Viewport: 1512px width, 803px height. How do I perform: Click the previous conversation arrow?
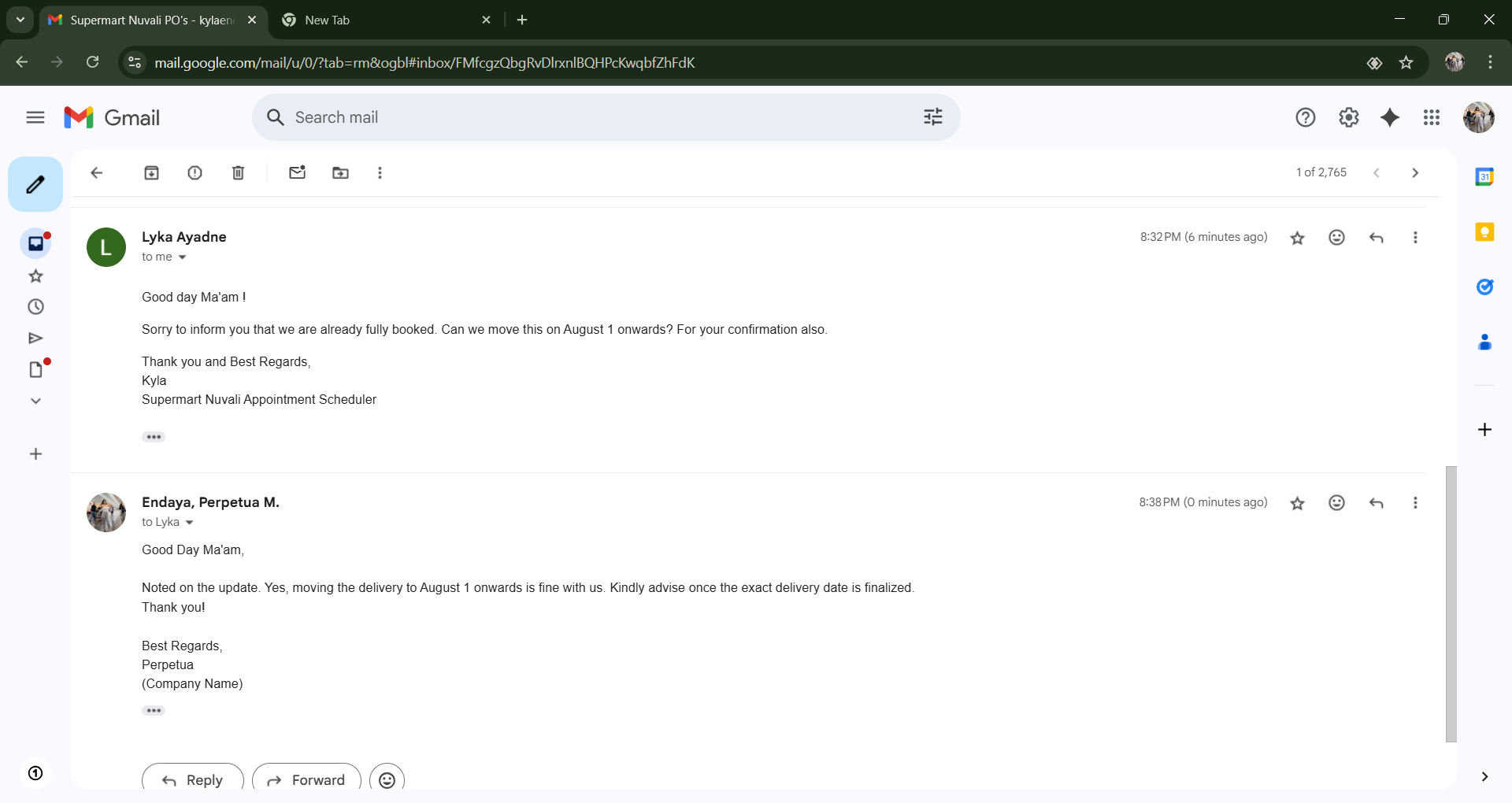(x=1376, y=172)
